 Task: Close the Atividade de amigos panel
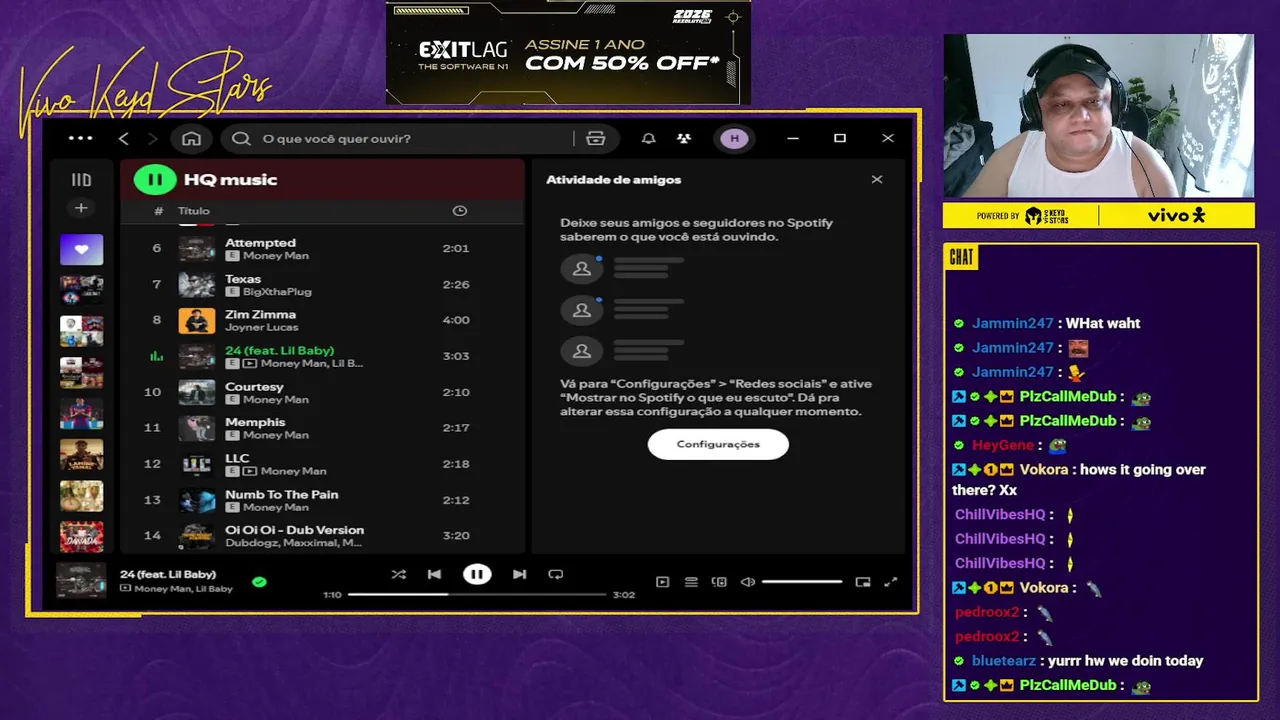(x=877, y=180)
